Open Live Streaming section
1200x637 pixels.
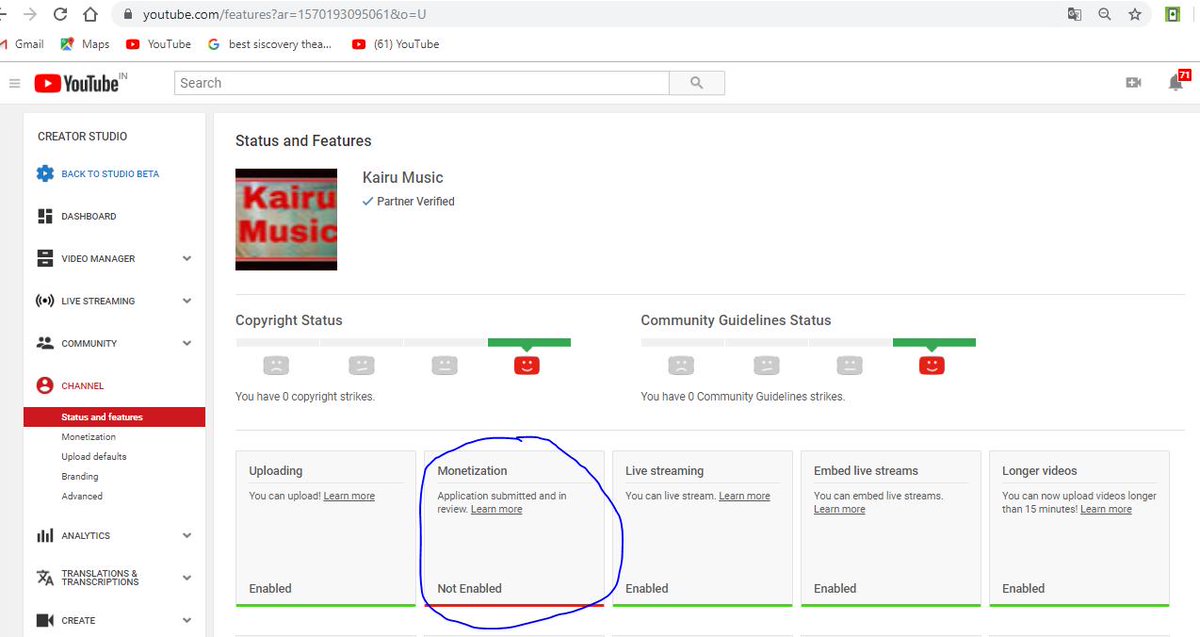tap(98, 301)
